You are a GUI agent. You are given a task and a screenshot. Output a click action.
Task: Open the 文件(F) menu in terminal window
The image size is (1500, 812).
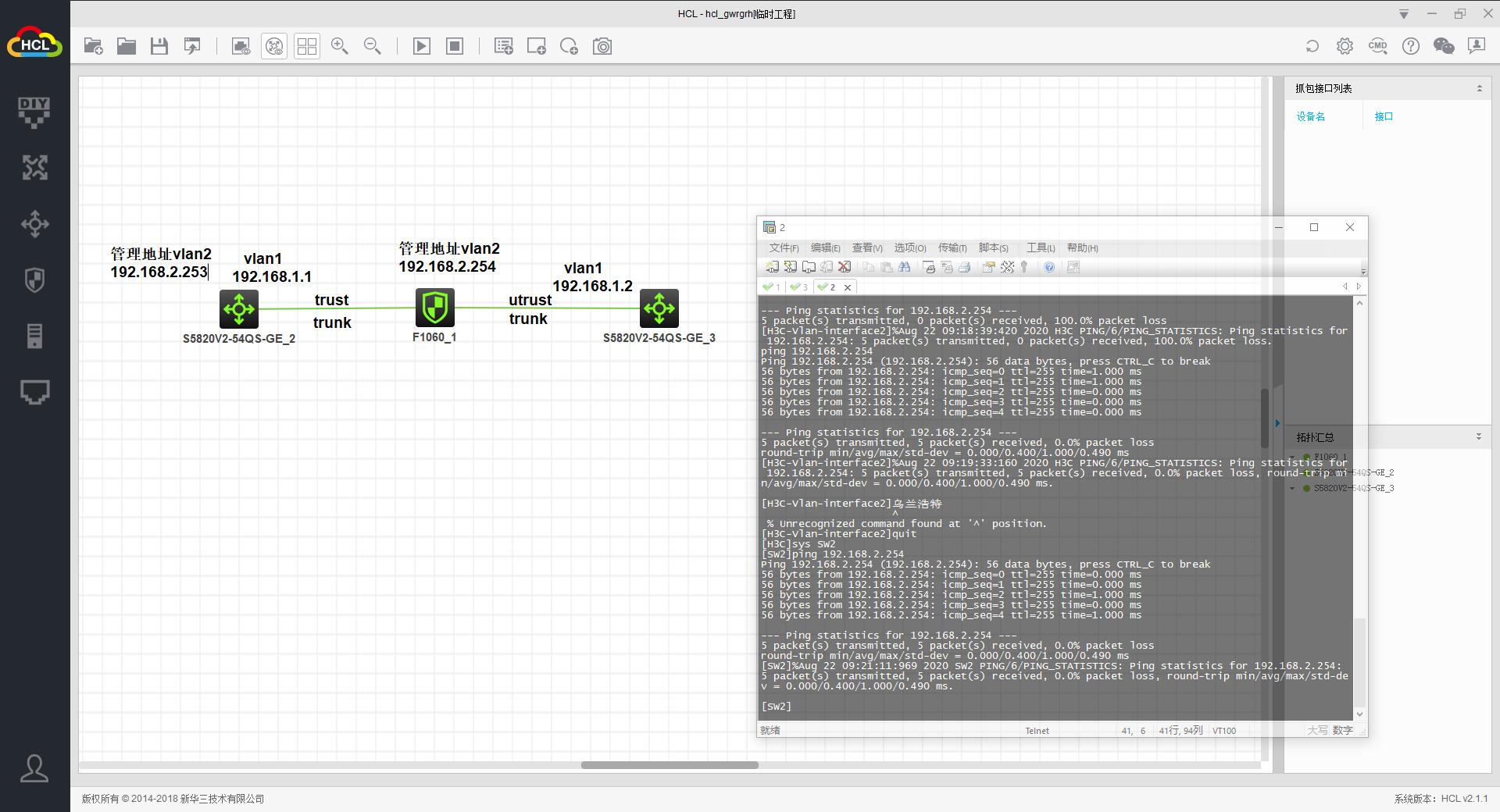(784, 248)
